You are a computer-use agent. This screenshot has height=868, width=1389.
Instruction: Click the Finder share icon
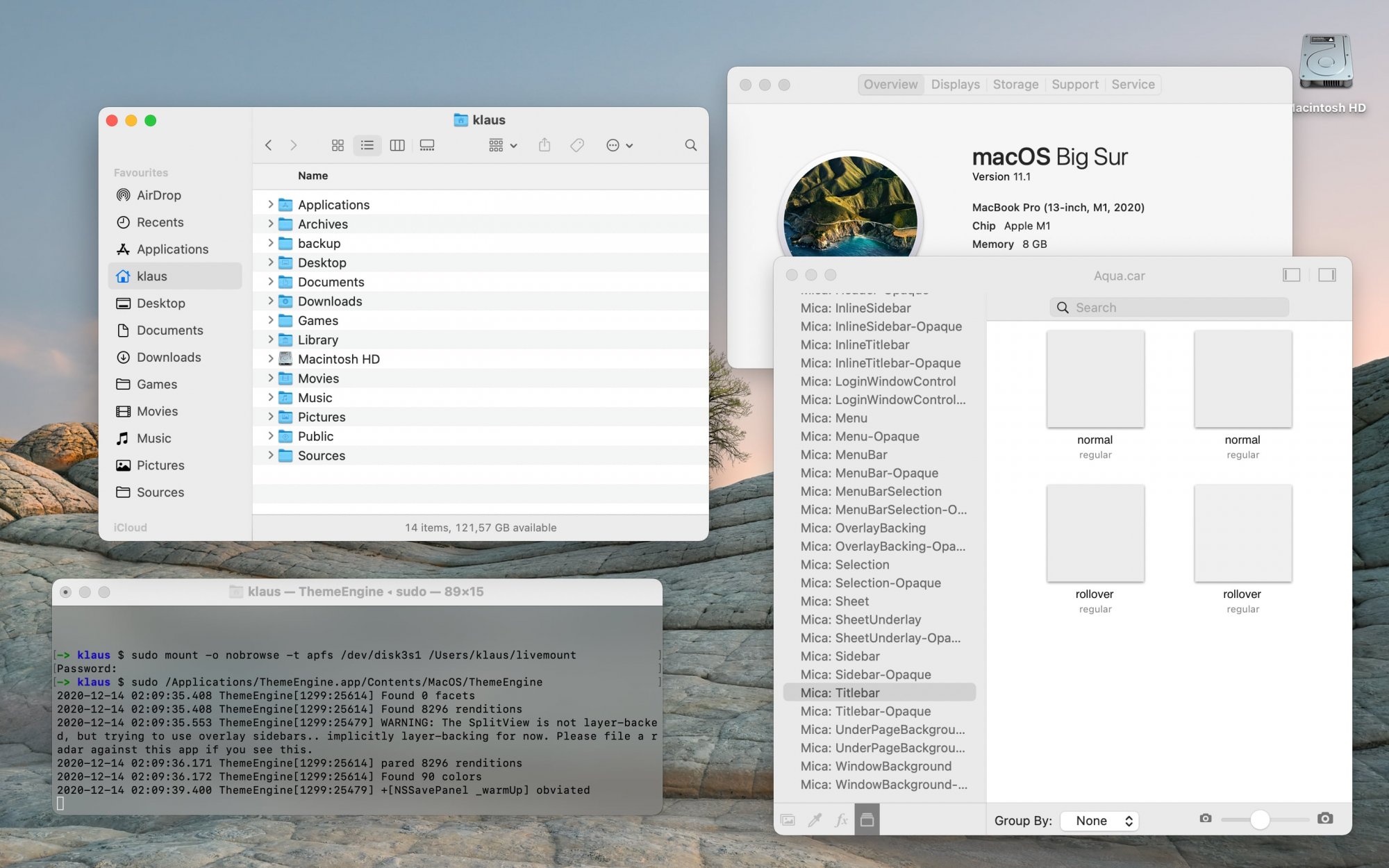click(x=544, y=145)
